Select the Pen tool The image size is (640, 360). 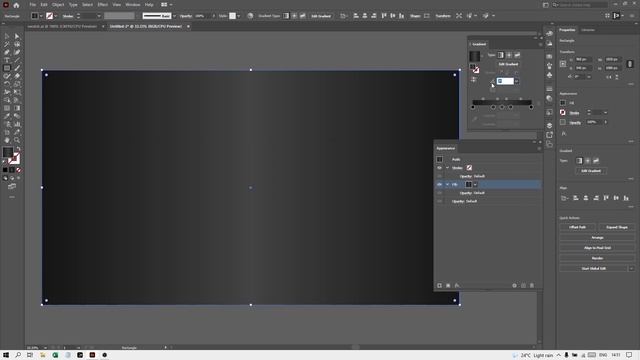pyautogui.click(x=7, y=52)
